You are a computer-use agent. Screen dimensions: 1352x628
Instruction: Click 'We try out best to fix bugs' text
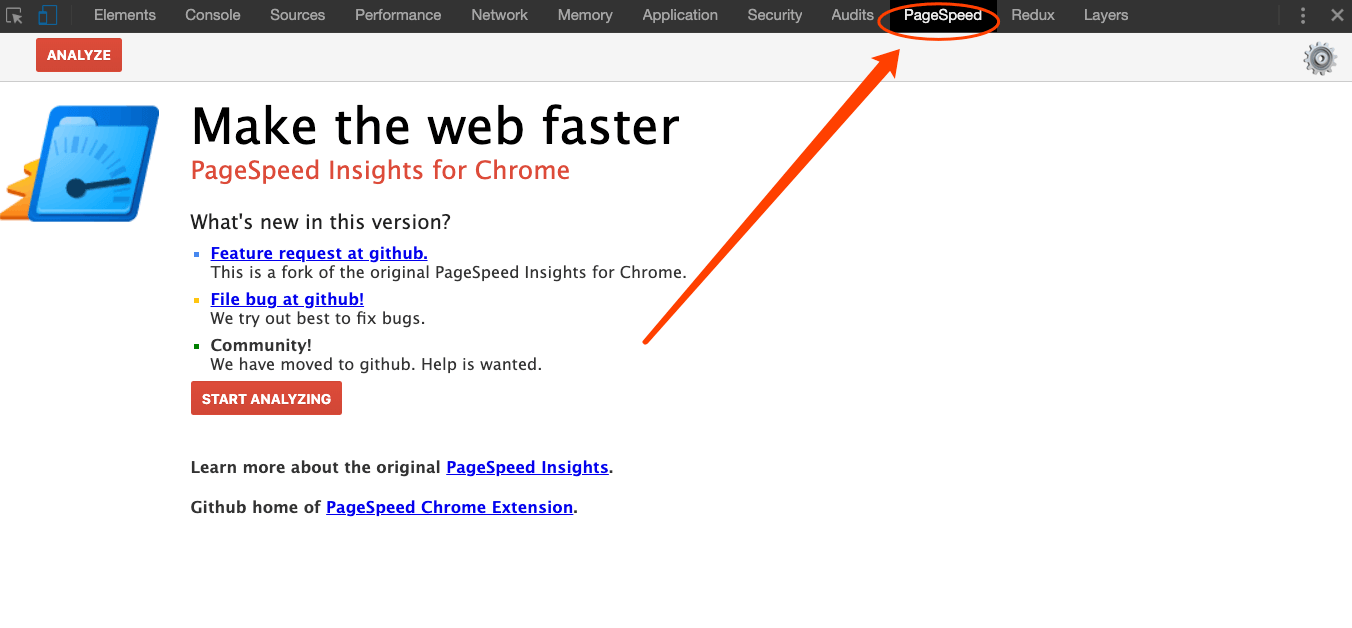(318, 318)
